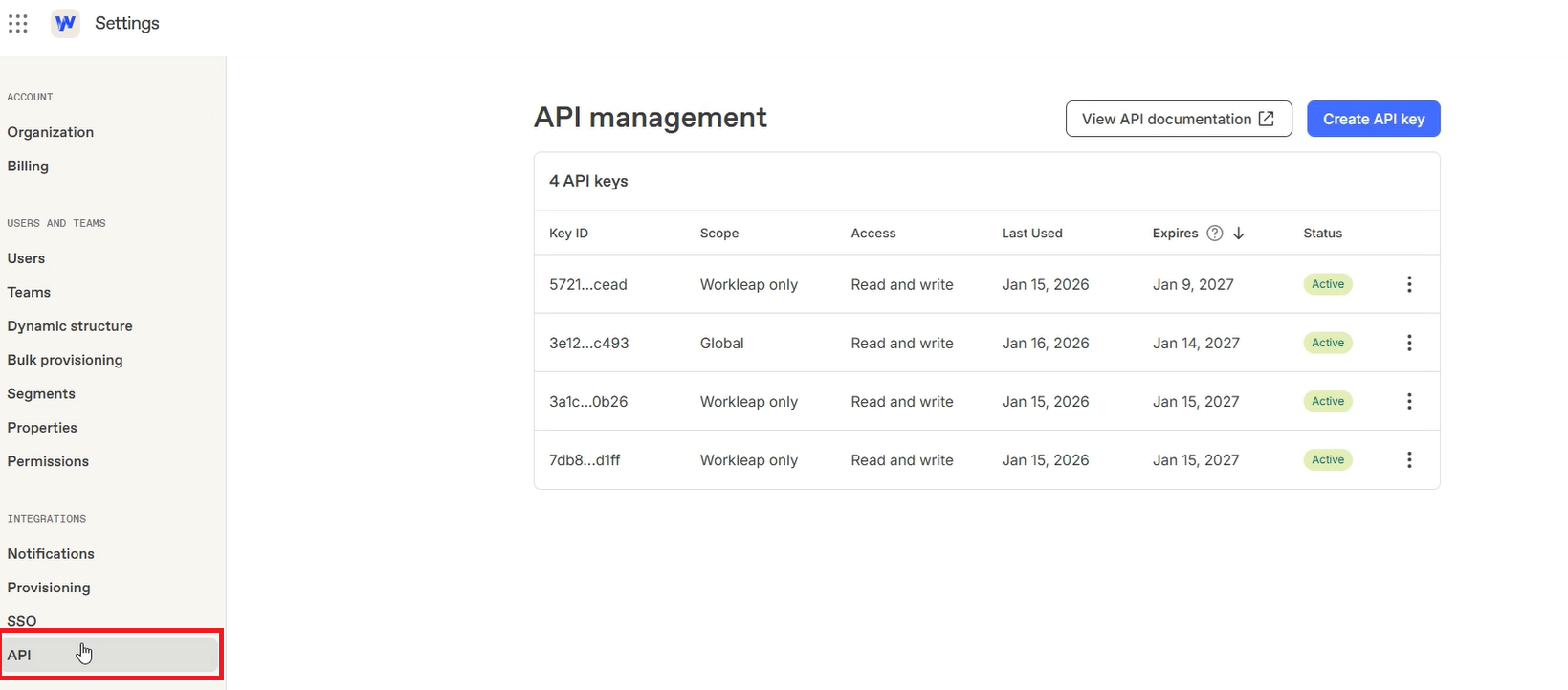Screen dimensions: 1568x690
Task: Click the Scope column header
Action: coord(719,233)
